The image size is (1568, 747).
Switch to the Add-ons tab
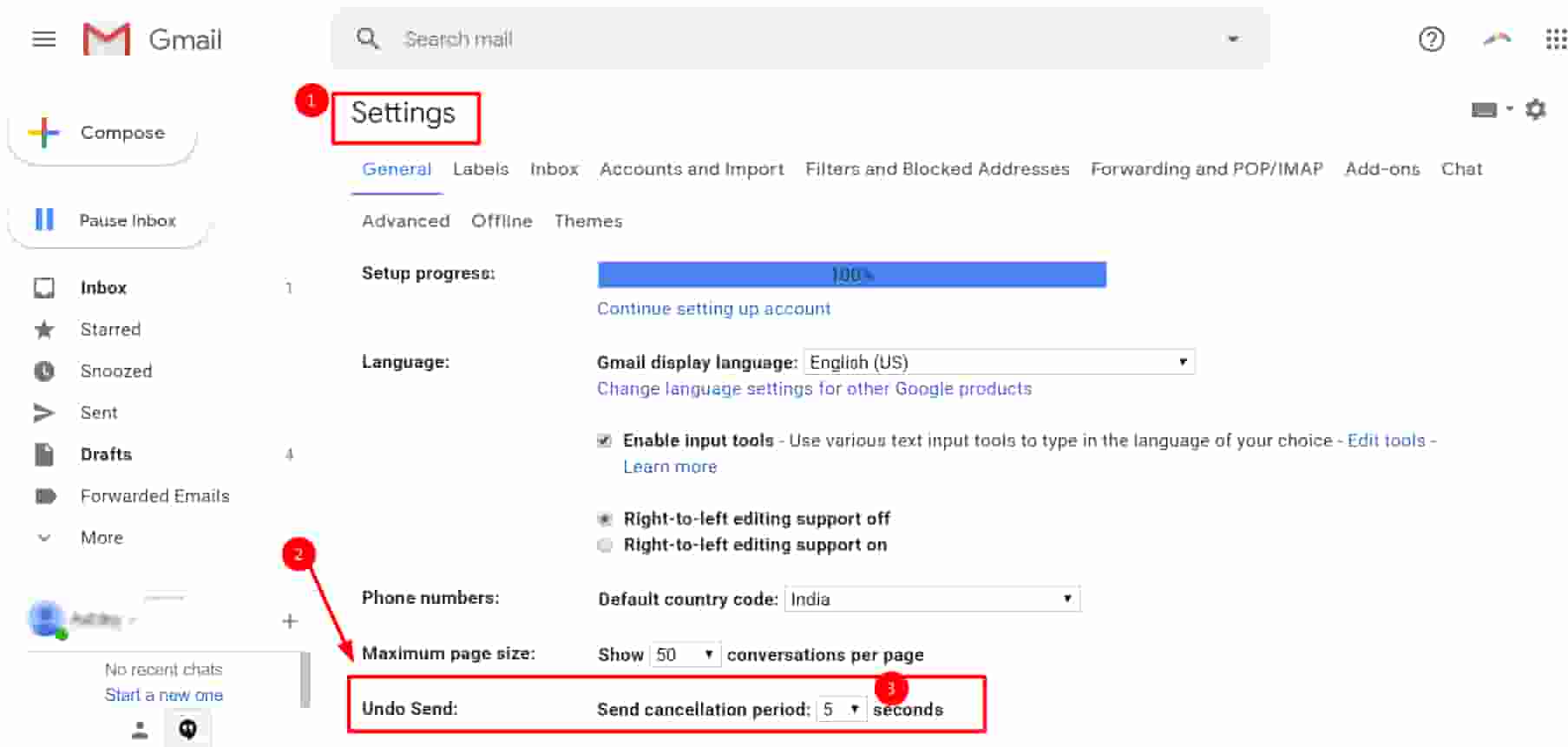(1382, 169)
